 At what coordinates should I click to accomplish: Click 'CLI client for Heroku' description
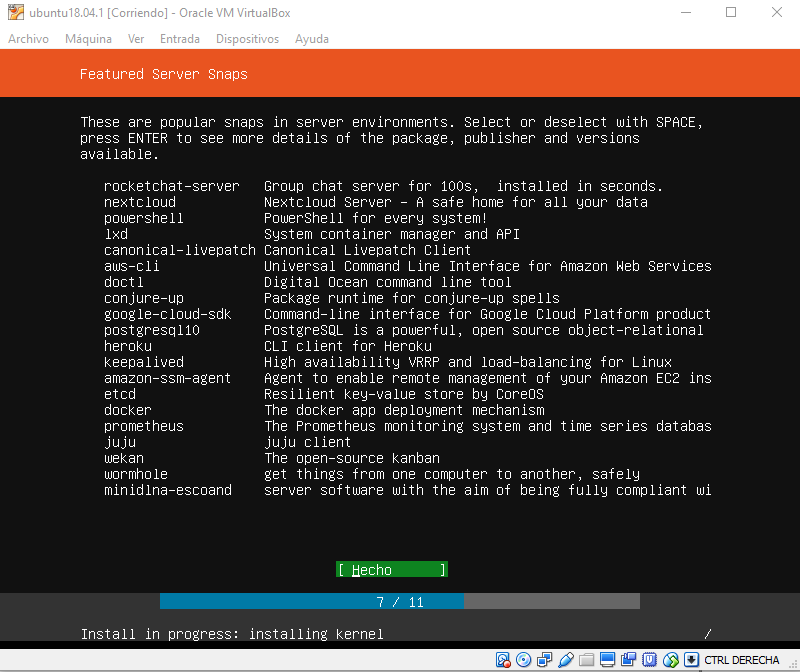[x=348, y=346]
